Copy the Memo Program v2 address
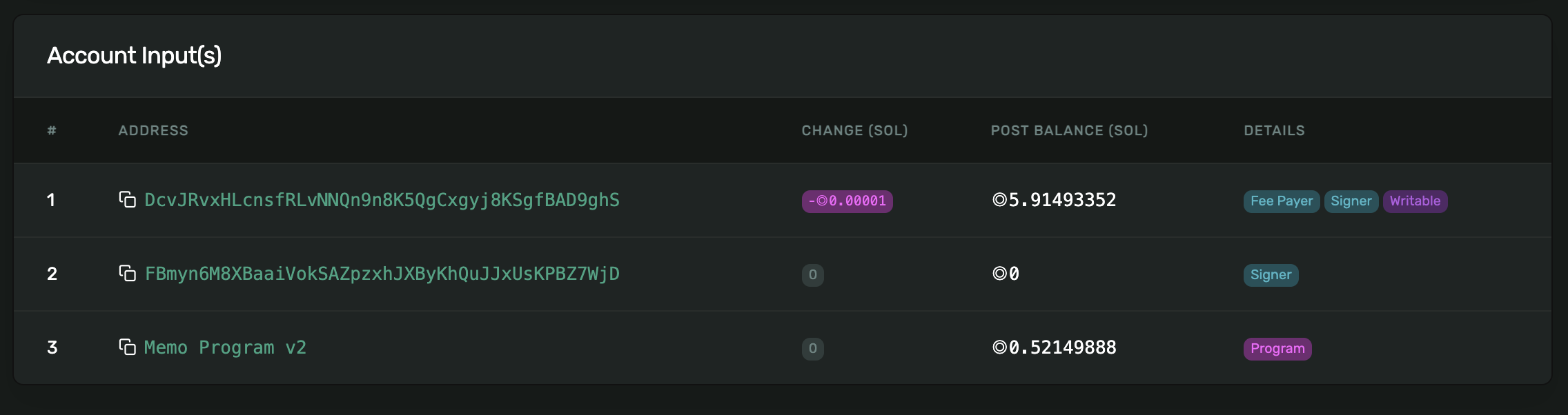Screen dimensions: 1568x415 [127, 347]
